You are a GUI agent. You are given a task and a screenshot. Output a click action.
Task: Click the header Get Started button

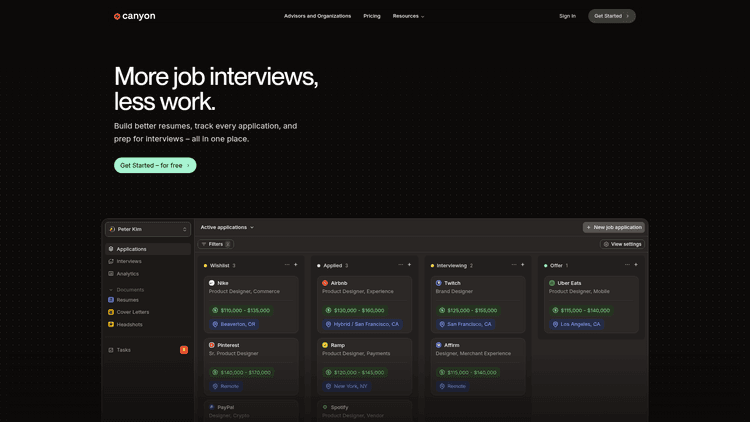tap(612, 16)
